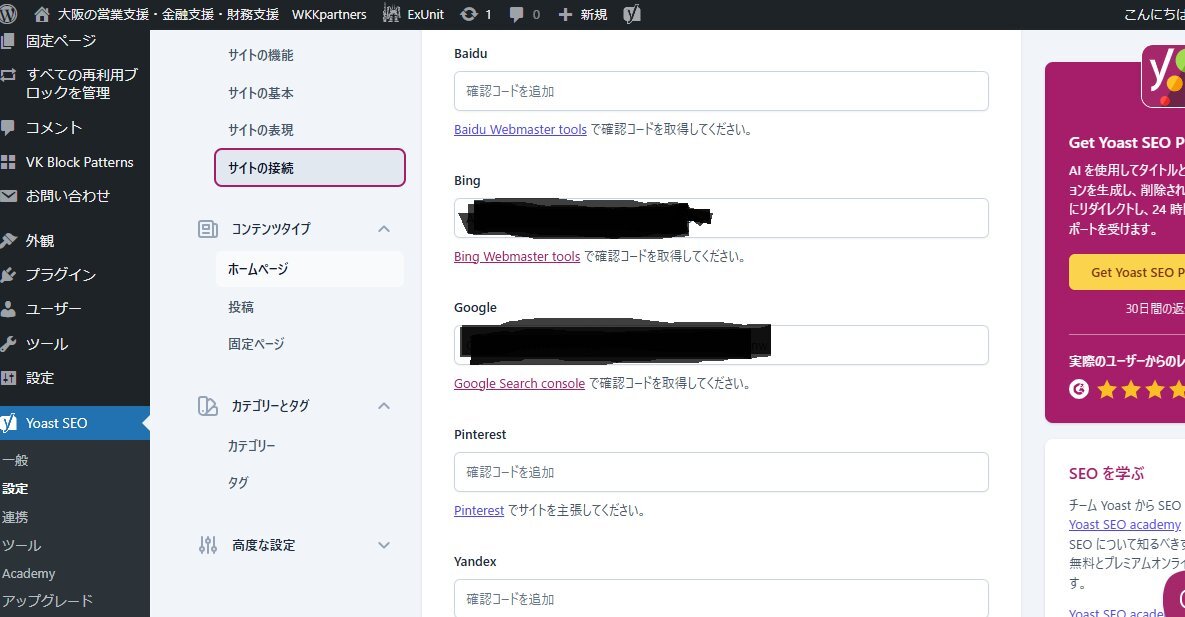Open the 外観 menu label

(x=40, y=241)
